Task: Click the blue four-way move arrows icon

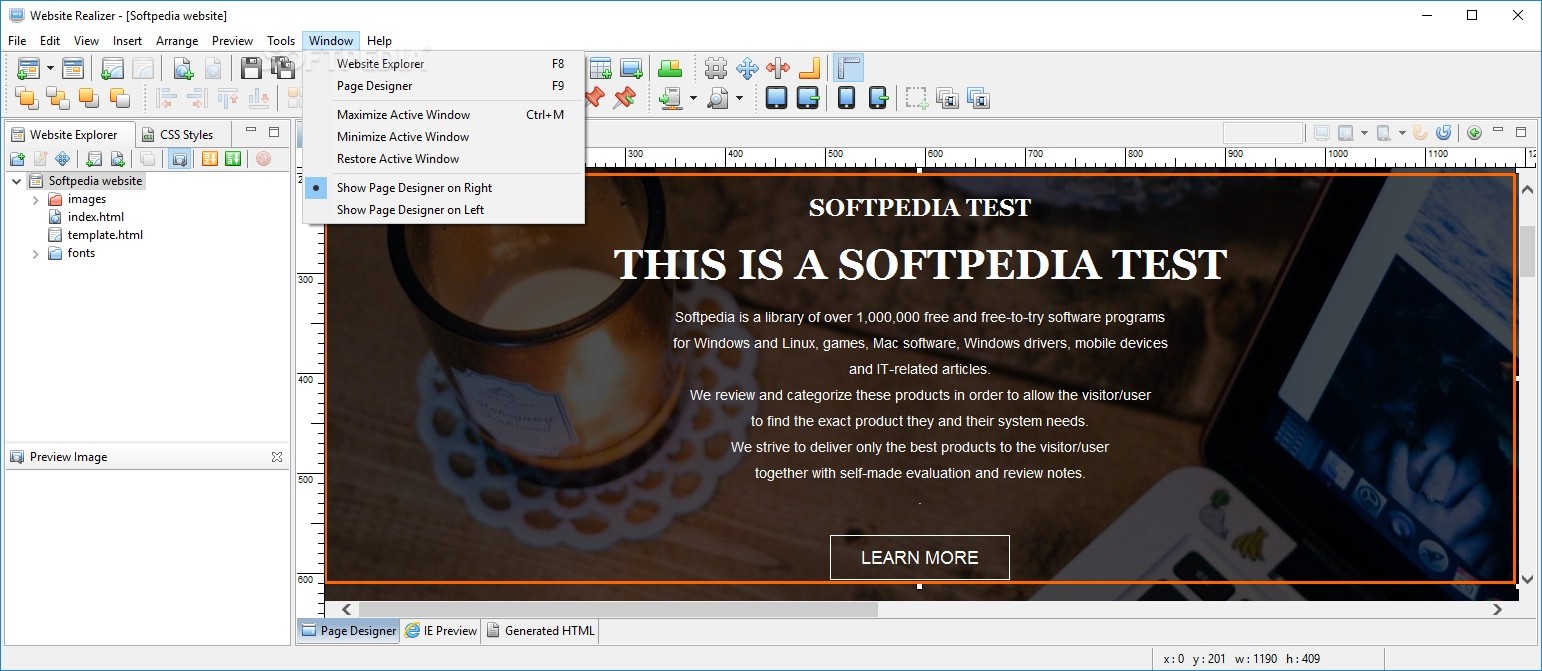Action: (747, 68)
